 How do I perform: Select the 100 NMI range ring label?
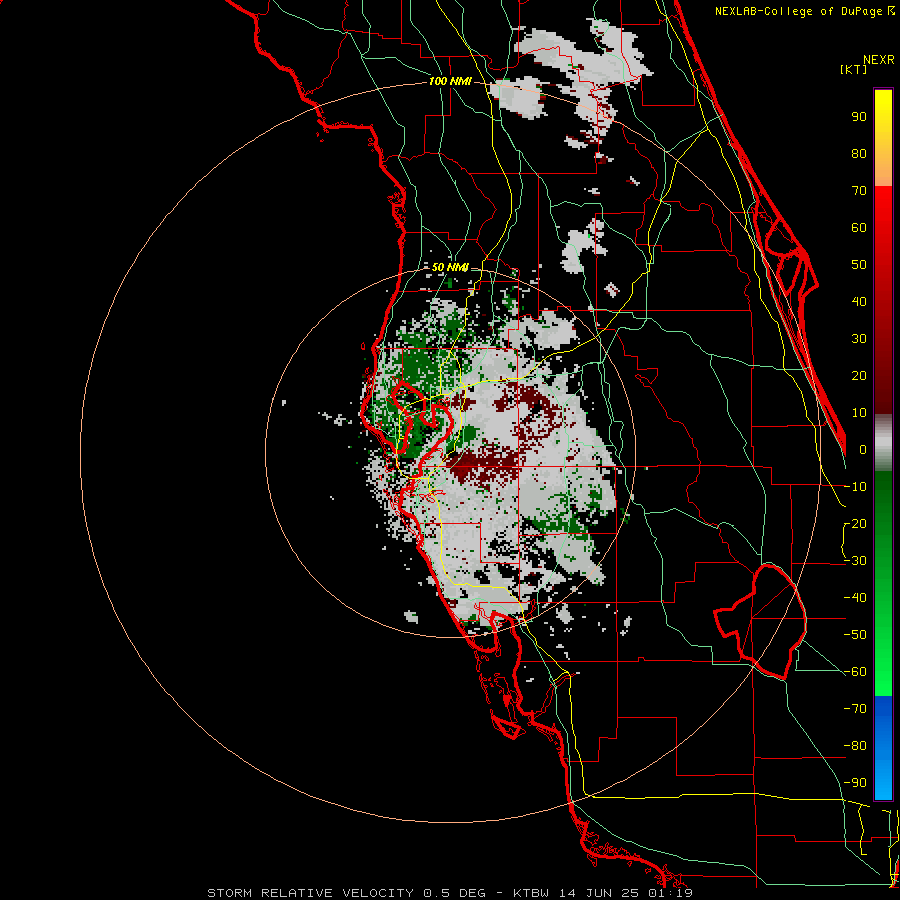(x=450, y=82)
